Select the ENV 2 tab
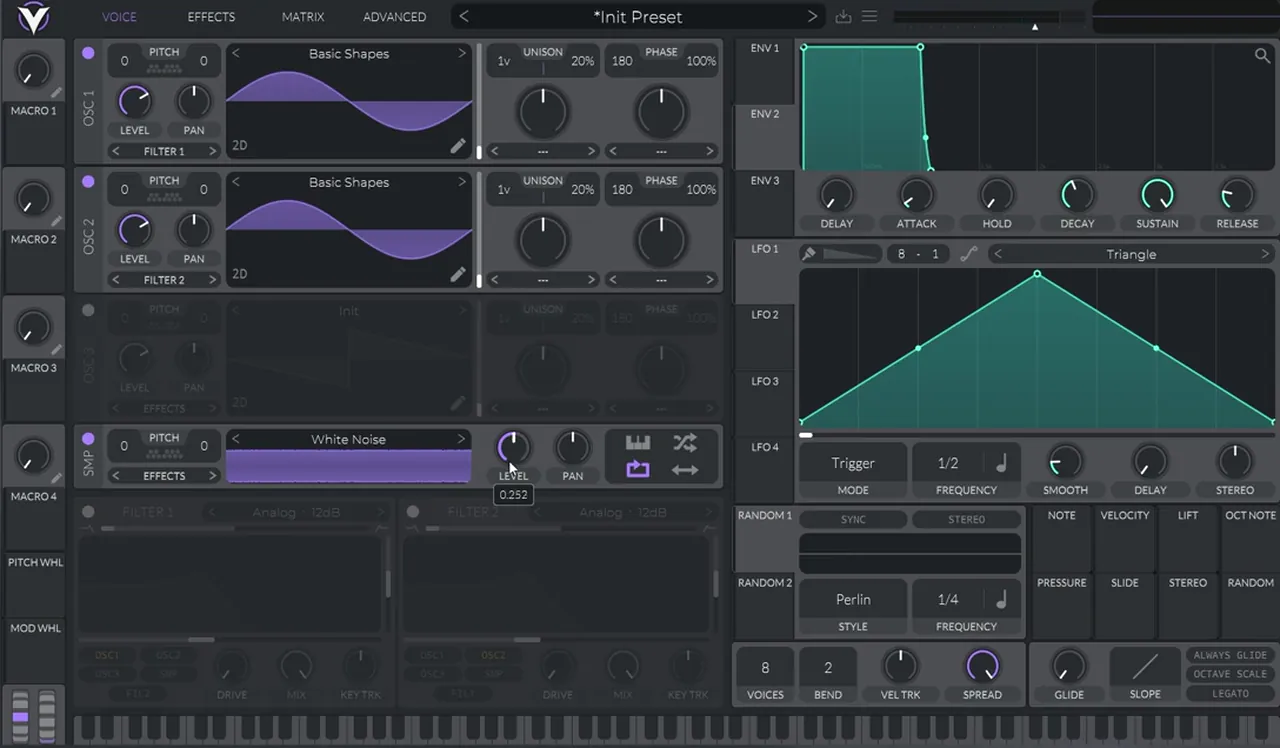 point(765,114)
